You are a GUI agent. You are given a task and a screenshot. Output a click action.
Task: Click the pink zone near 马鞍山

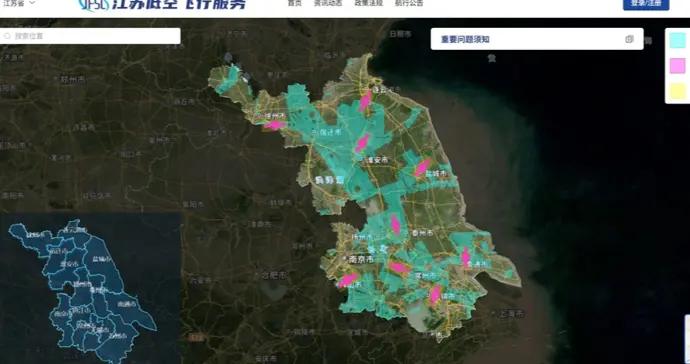348,280
